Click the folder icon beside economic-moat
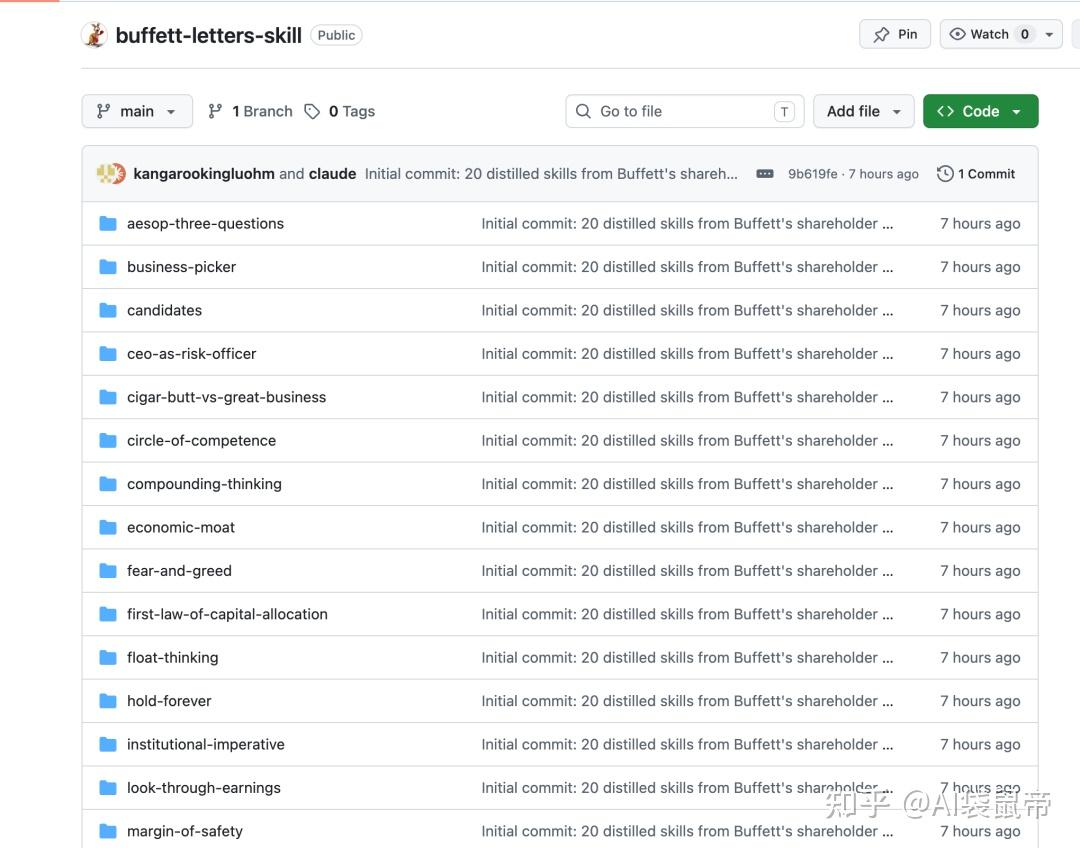Screen dimensions: 1080x848 point(108,528)
